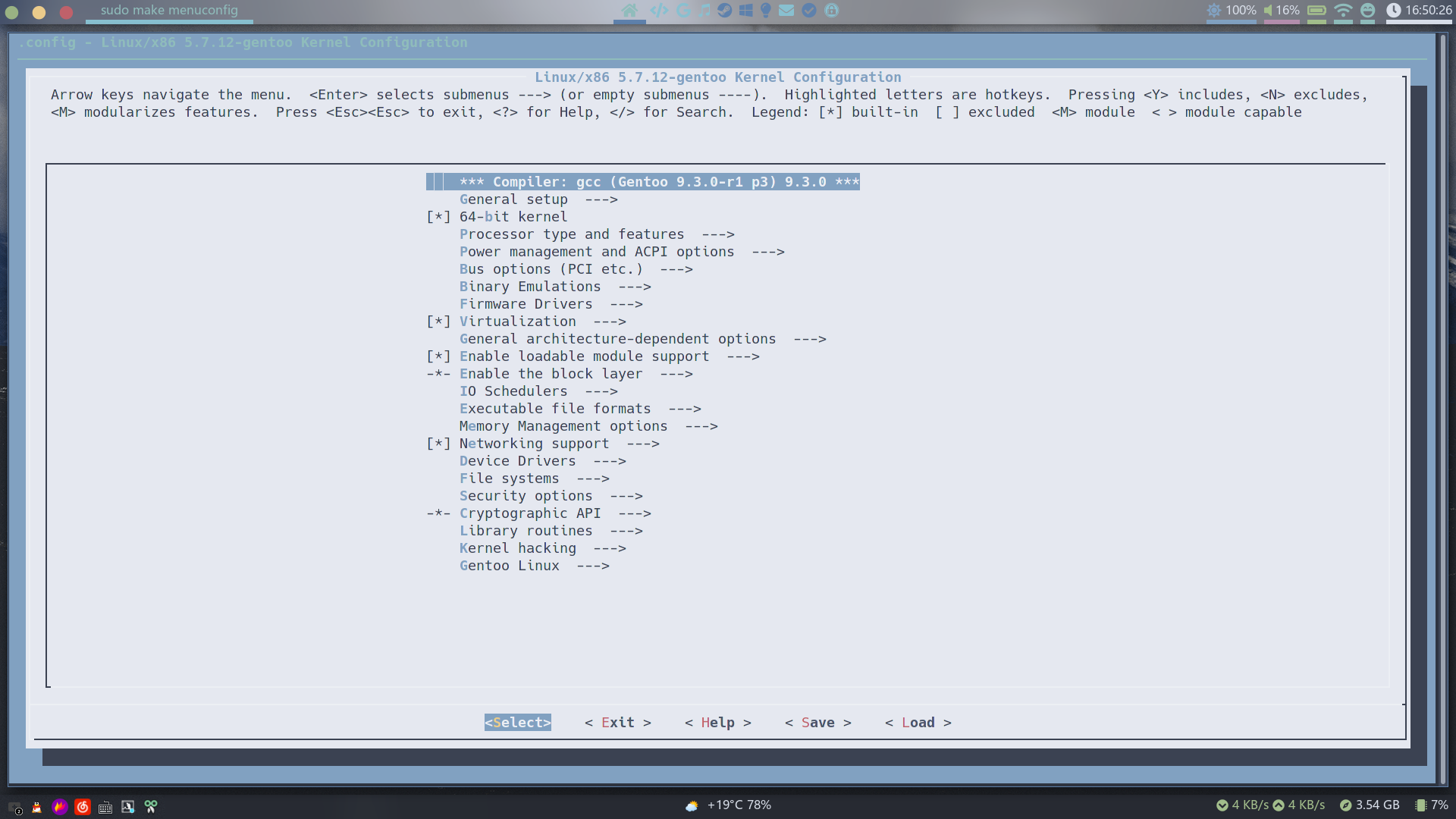Toggle the Networking support checkbox
Viewport: 1456px width, 819px height.
tap(438, 444)
